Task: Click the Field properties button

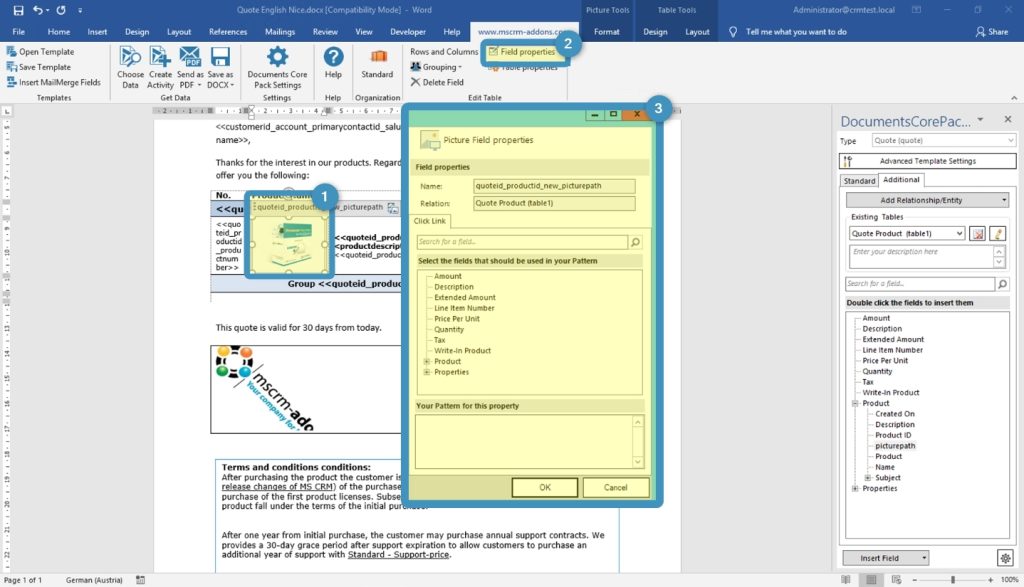Action: (522, 52)
